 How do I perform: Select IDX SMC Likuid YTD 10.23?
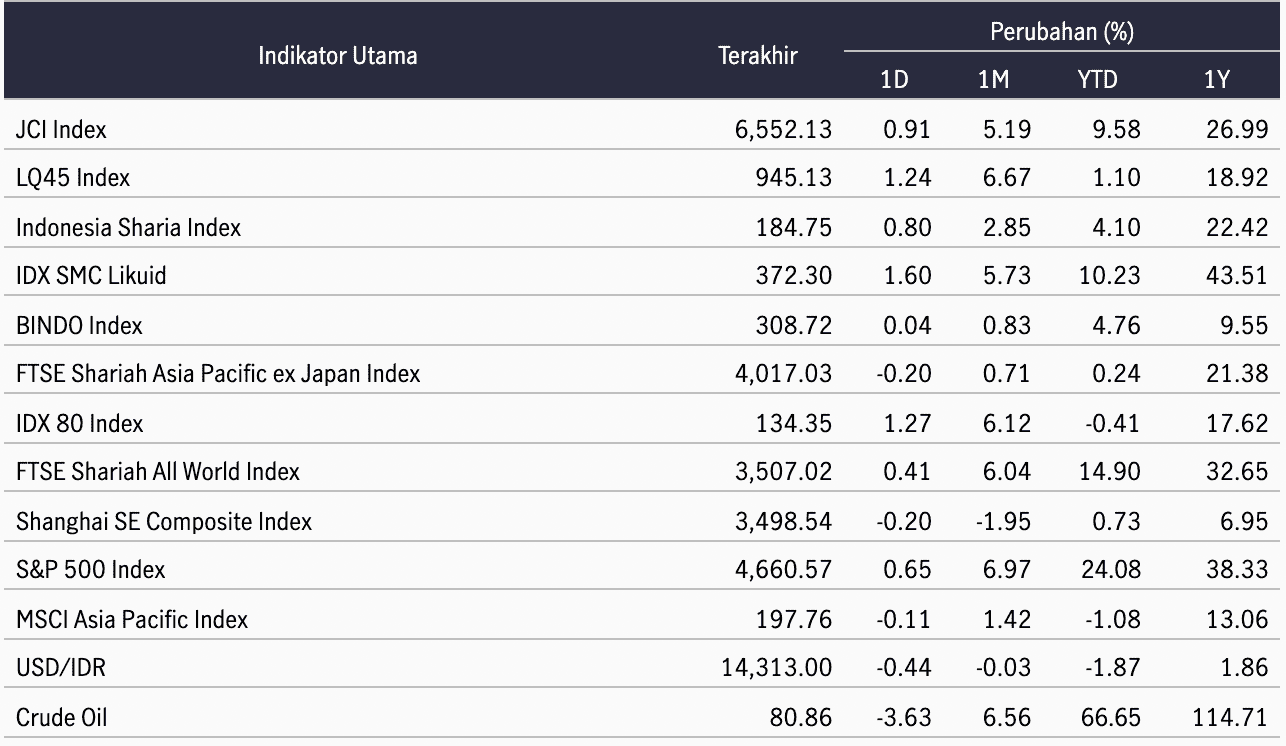(x=1112, y=276)
